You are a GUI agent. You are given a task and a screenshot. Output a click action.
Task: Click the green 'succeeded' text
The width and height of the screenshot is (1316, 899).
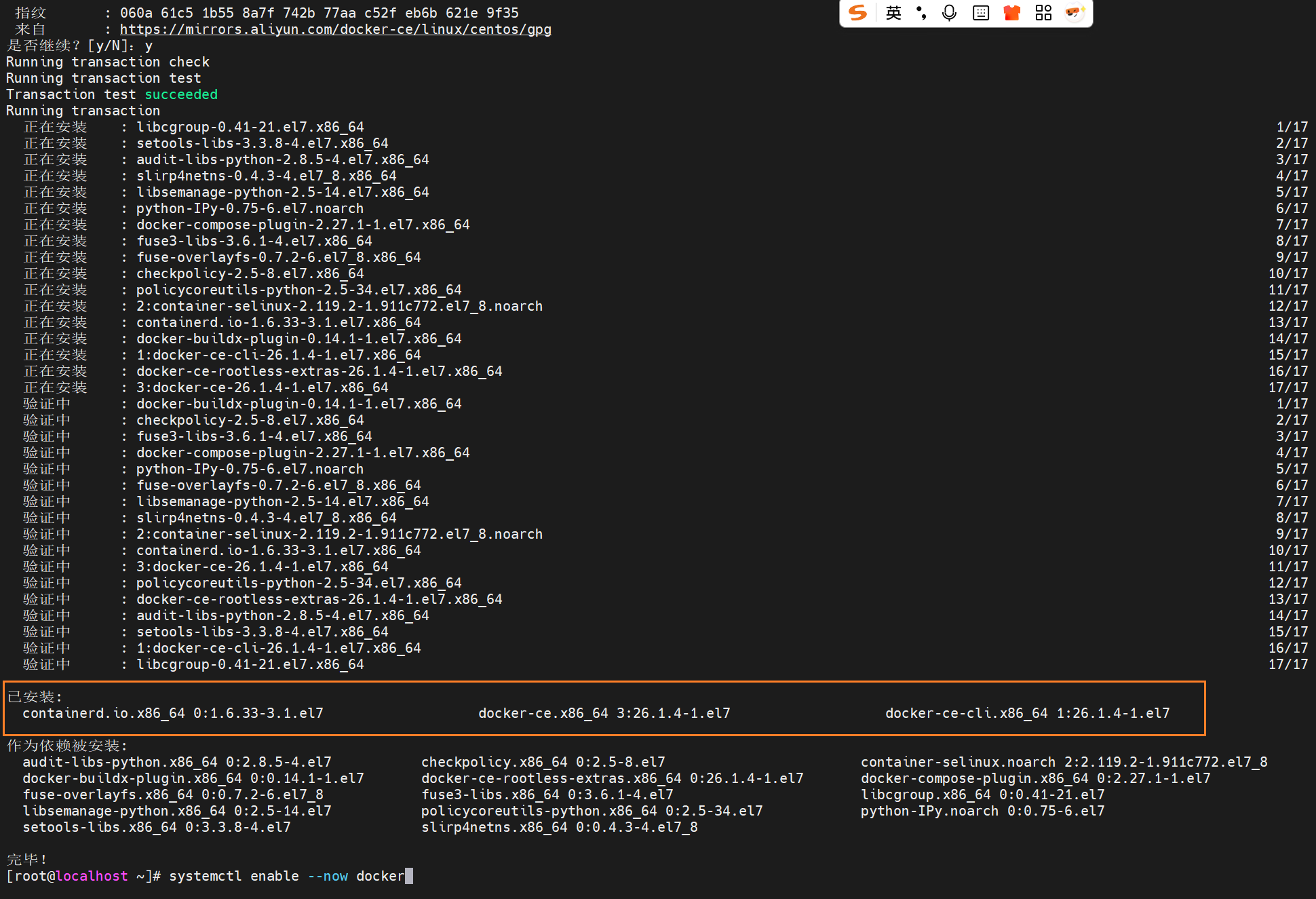[181, 94]
